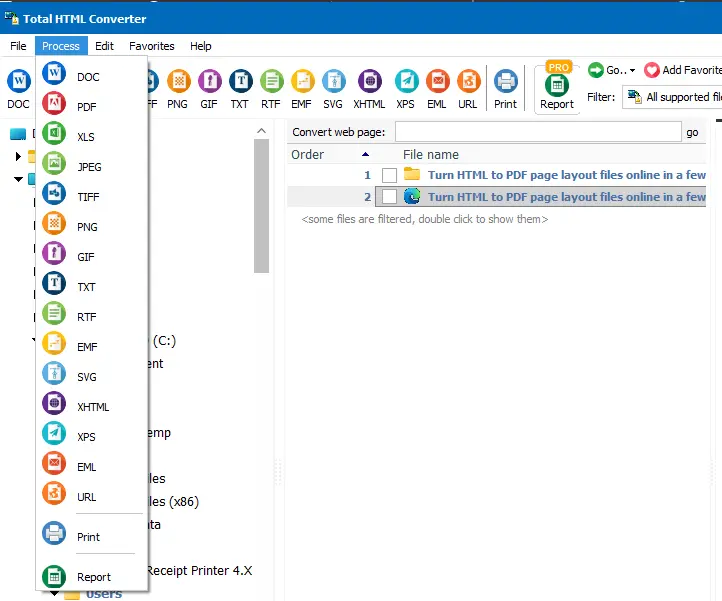Click the green Go arrow icon
The width and height of the screenshot is (722, 601).
(x=595, y=70)
